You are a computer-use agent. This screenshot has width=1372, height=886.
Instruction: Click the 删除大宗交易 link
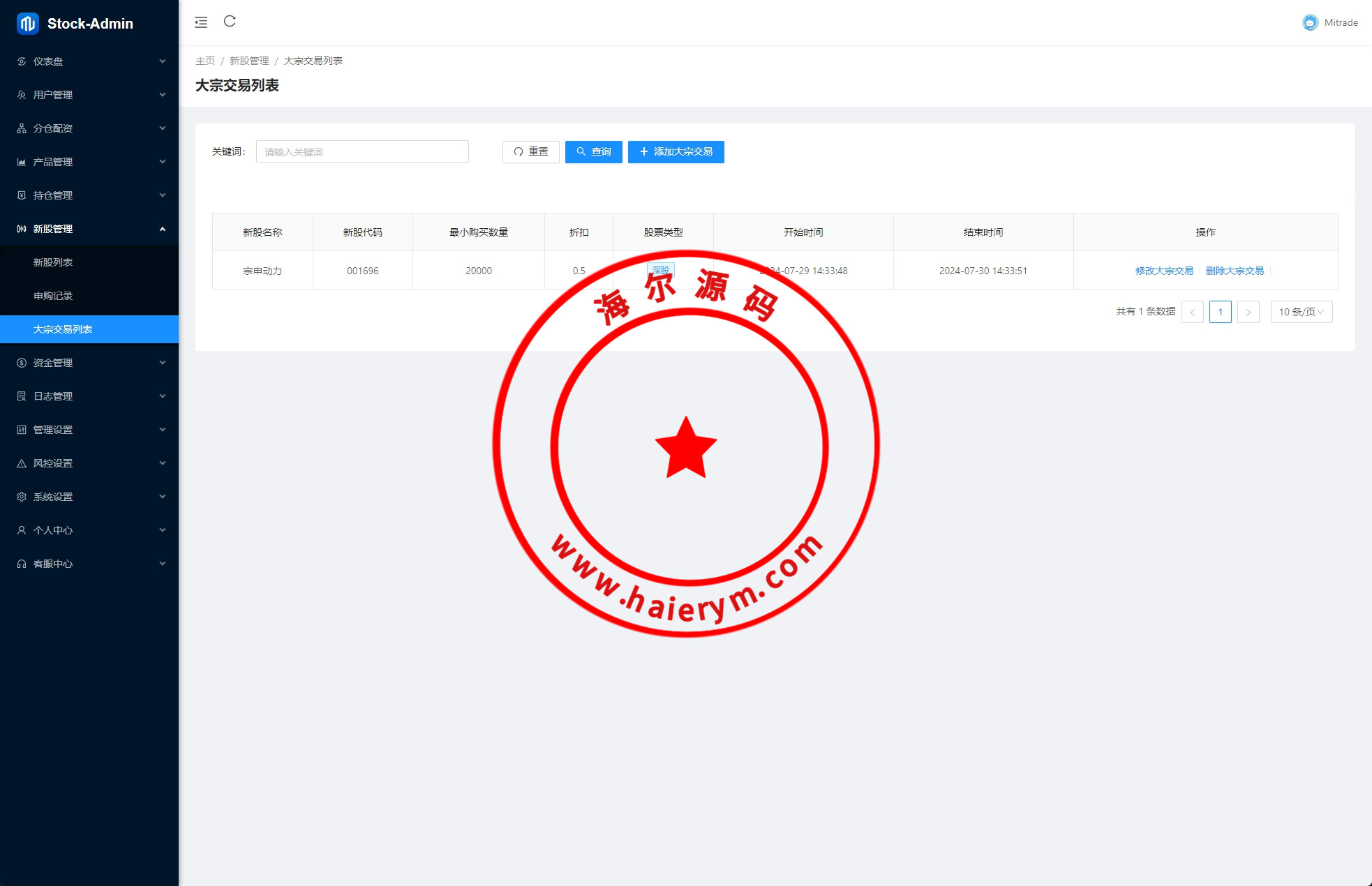1235,271
